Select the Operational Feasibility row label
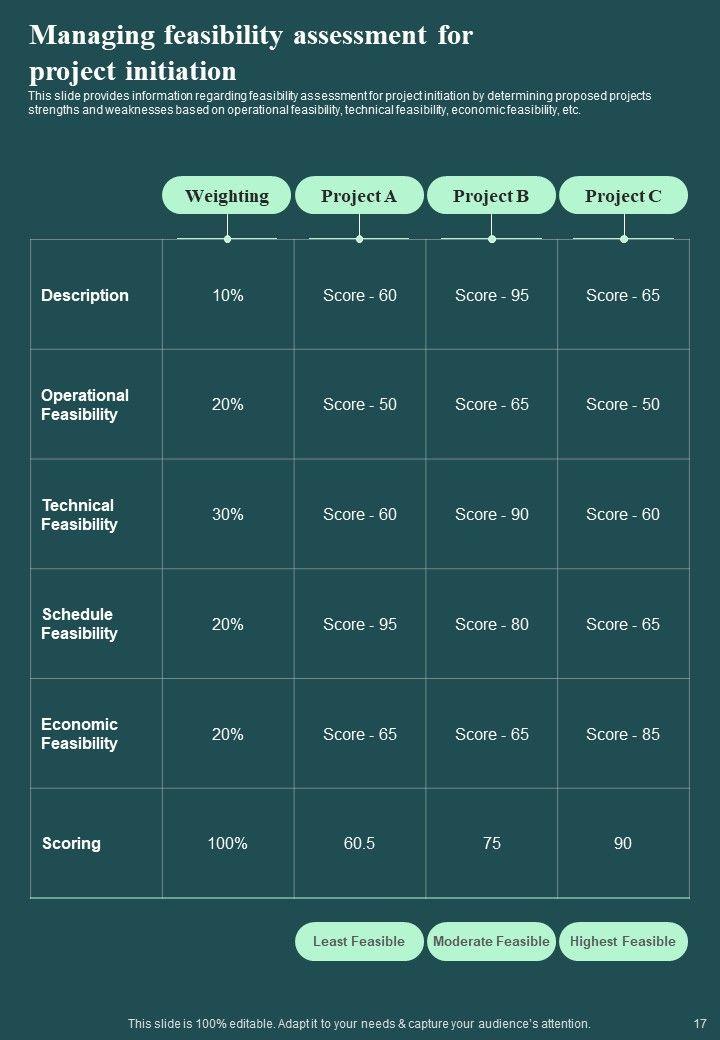Image resolution: width=720 pixels, height=1040 pixels. coord(85,405)
